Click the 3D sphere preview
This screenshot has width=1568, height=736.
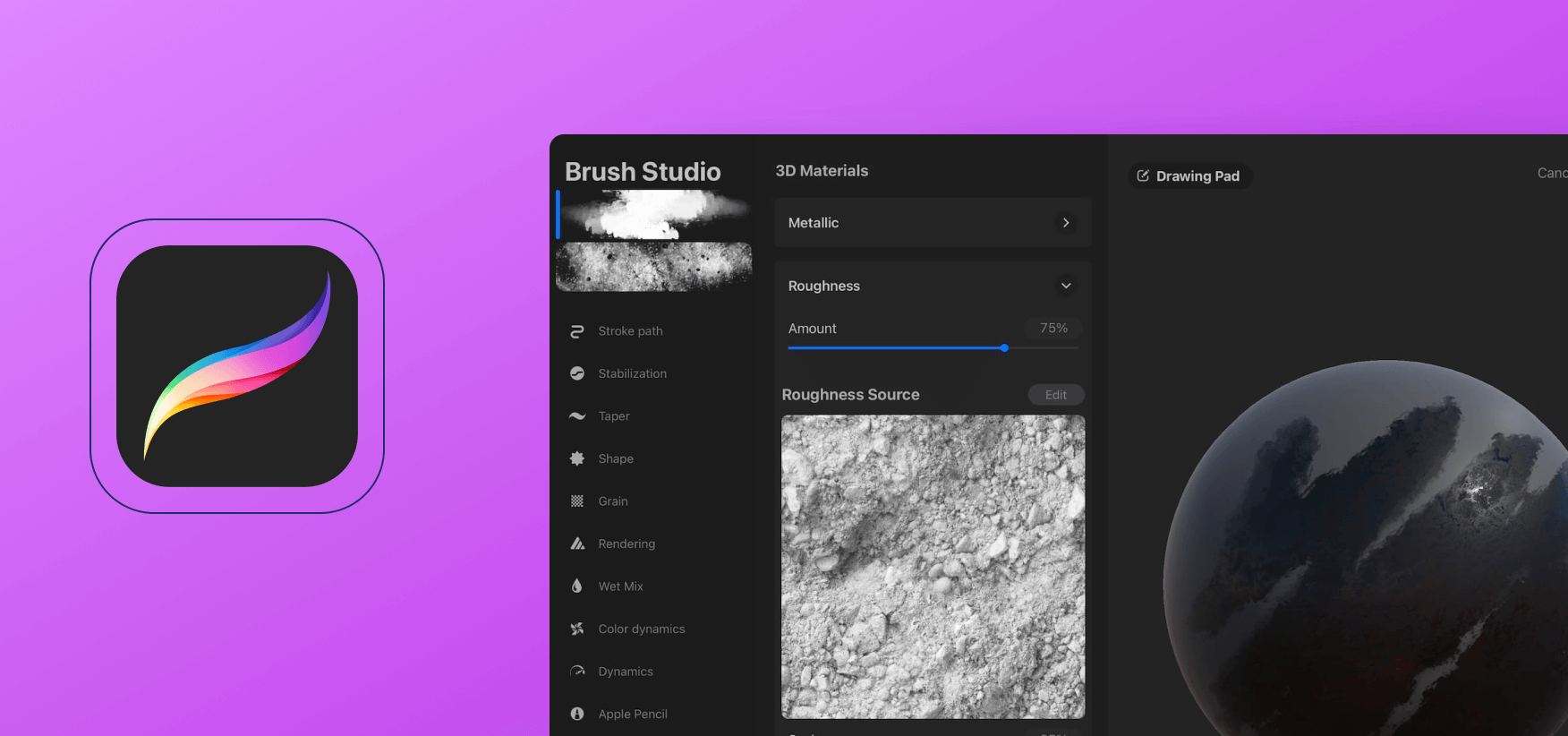pyautogui.click(x=1366, y=548)
